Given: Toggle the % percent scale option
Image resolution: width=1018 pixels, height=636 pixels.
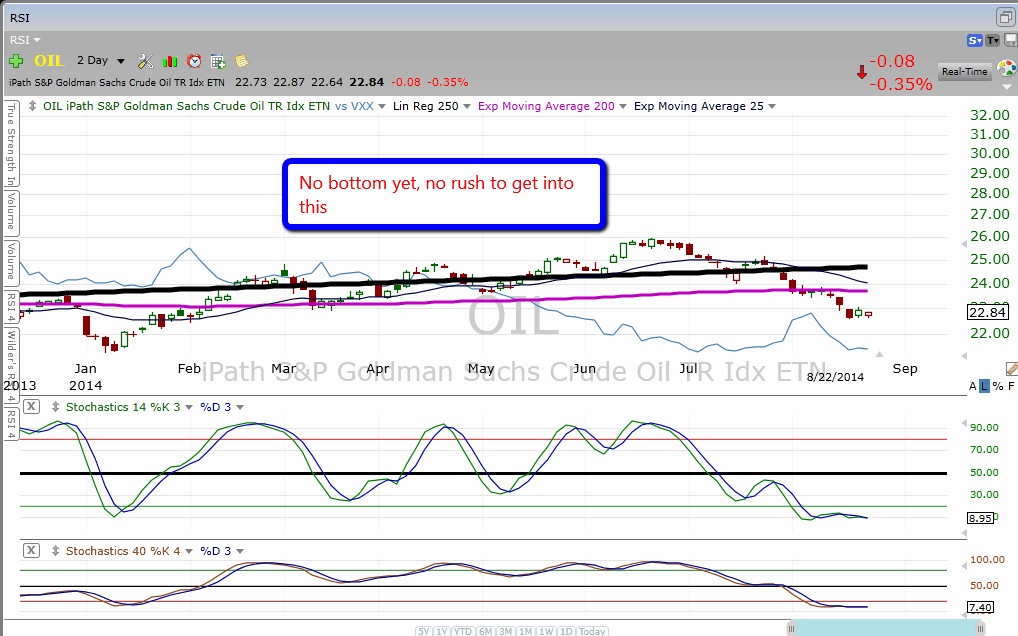Looking at the screenshot, I should [997, 386].
